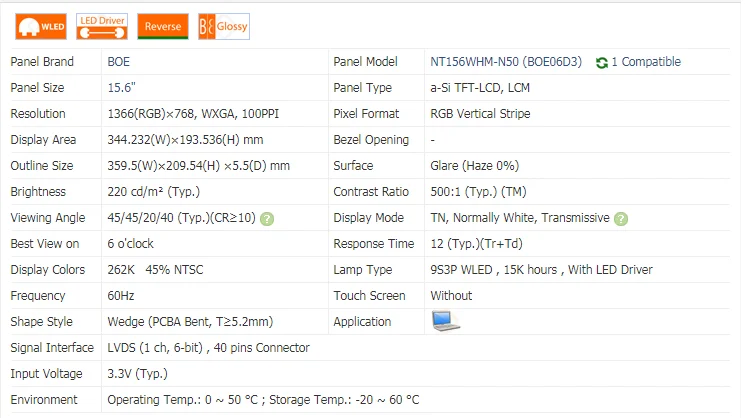Select the display colors '262K 45% NTSC'
This screenshot has width=745, height=418.
[x=155, y=270]
